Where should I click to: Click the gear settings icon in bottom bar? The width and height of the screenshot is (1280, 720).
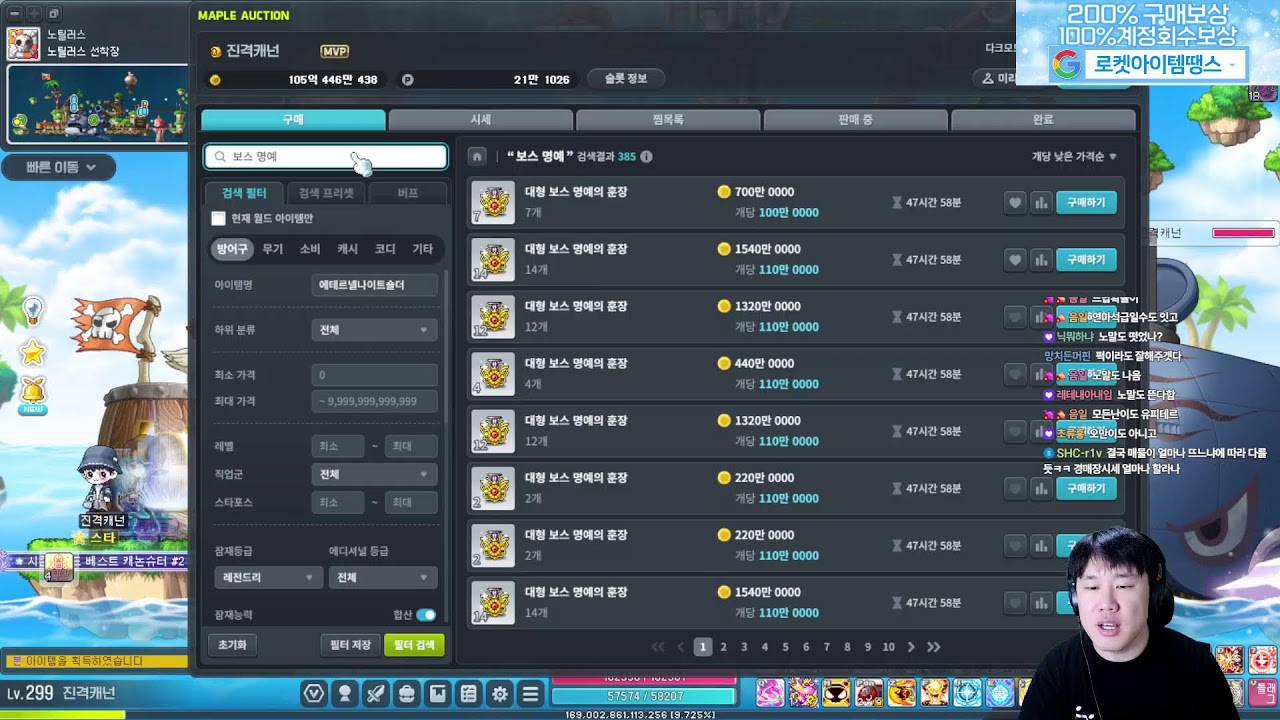click(x=500, y=693)
